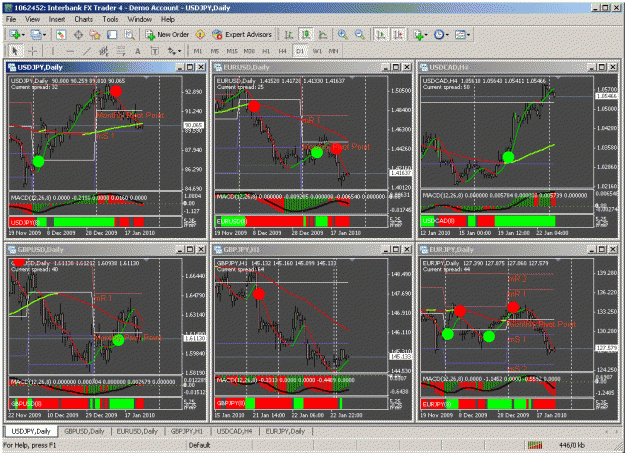The width and height of the screenshot is (625, 453).
Task: Select the USDJPY,Daily bottom tab
Action: [x=31, y=431]
